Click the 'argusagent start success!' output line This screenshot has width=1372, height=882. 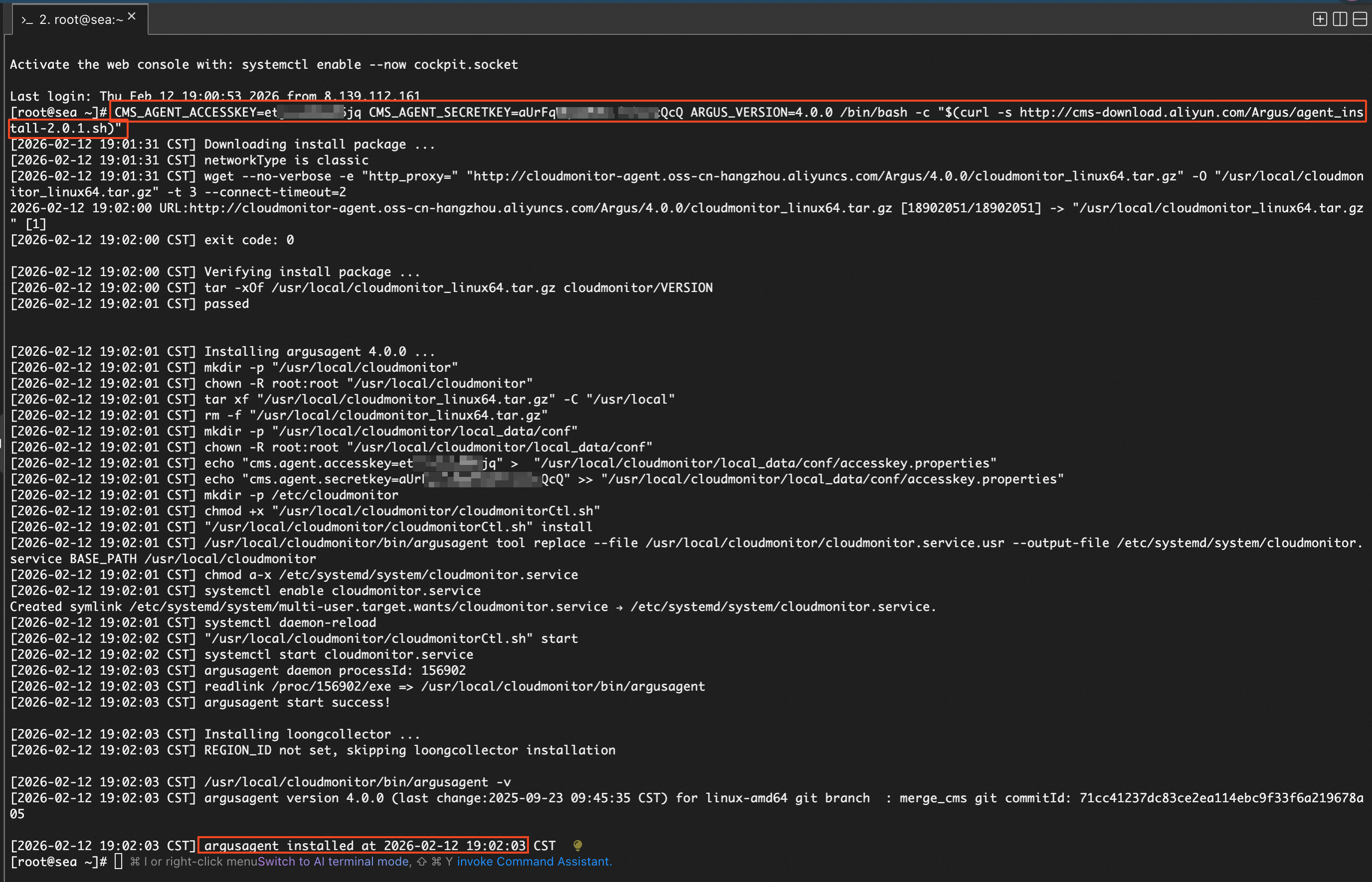click(297, 702)
